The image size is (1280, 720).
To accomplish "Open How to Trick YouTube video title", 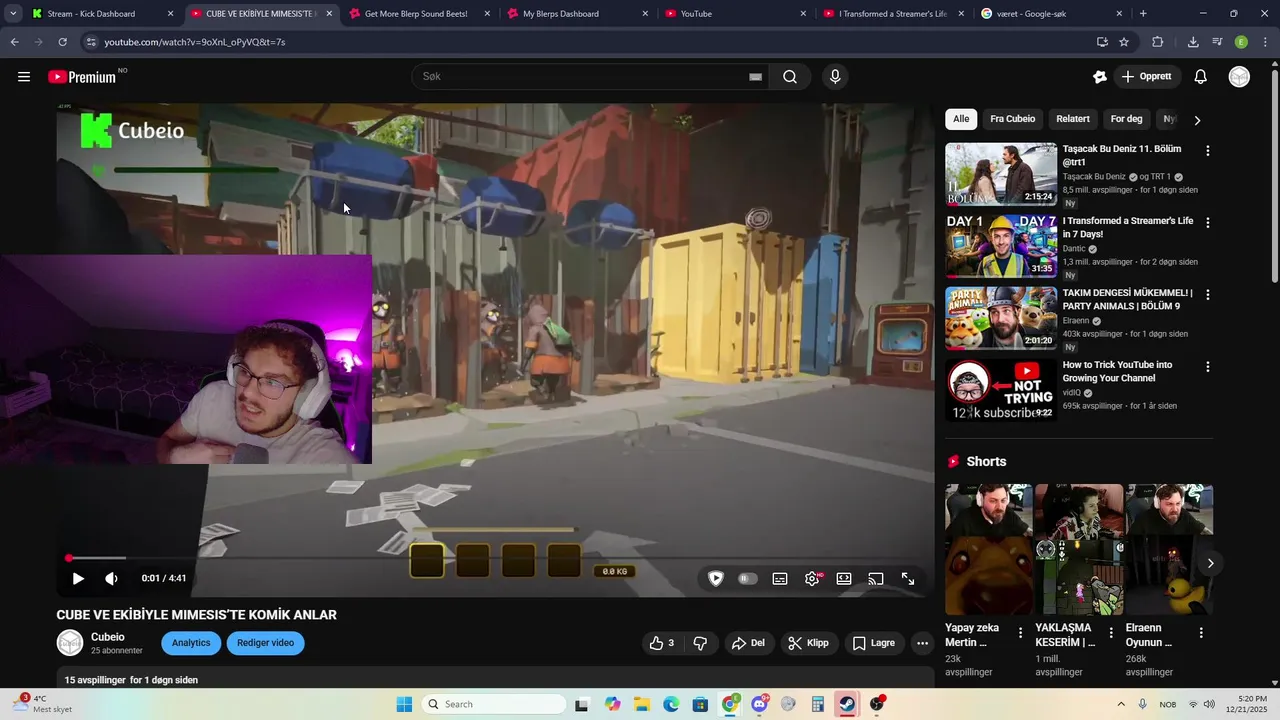I will pyautogui.click(x=1117, y=371).
